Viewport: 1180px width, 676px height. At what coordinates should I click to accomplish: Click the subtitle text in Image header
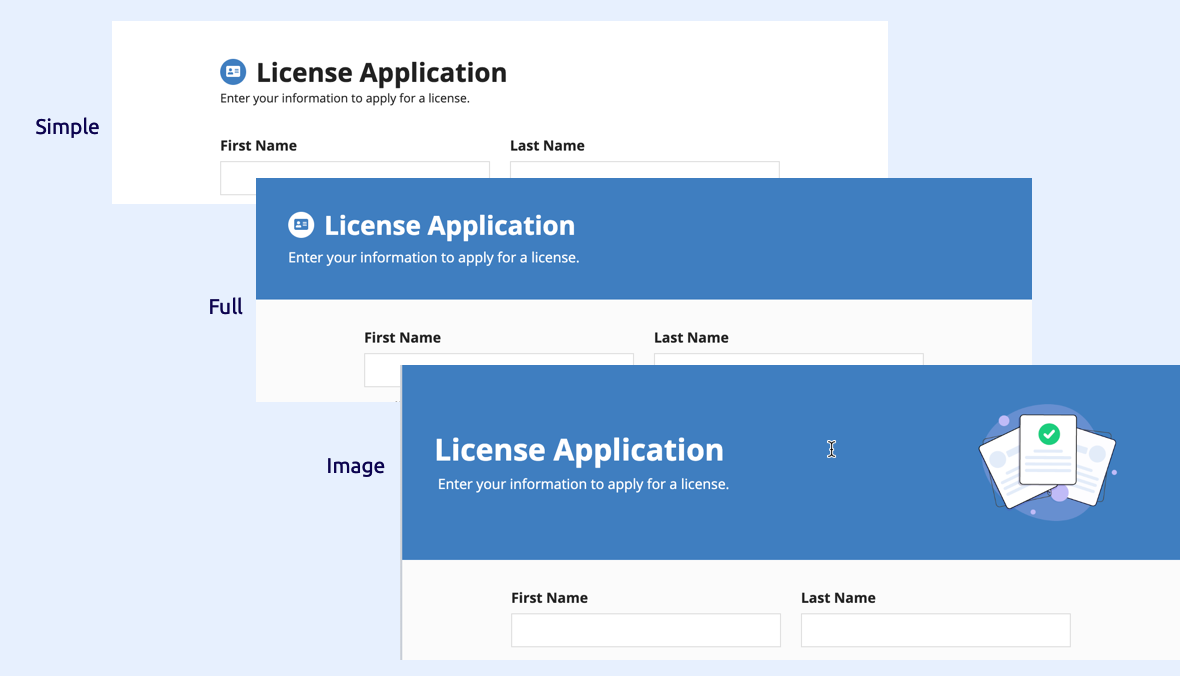583,484
